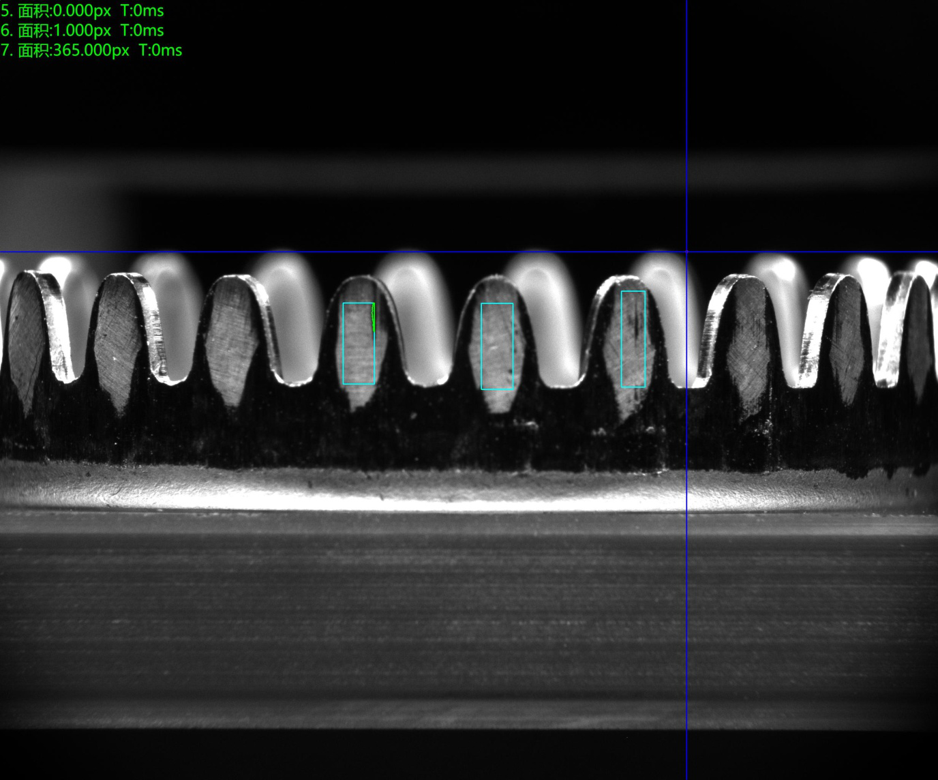Viewport: 938px width, 780px height.
Task: Click the gear tooth just left of the left ROI tooth
Action: 235,335
